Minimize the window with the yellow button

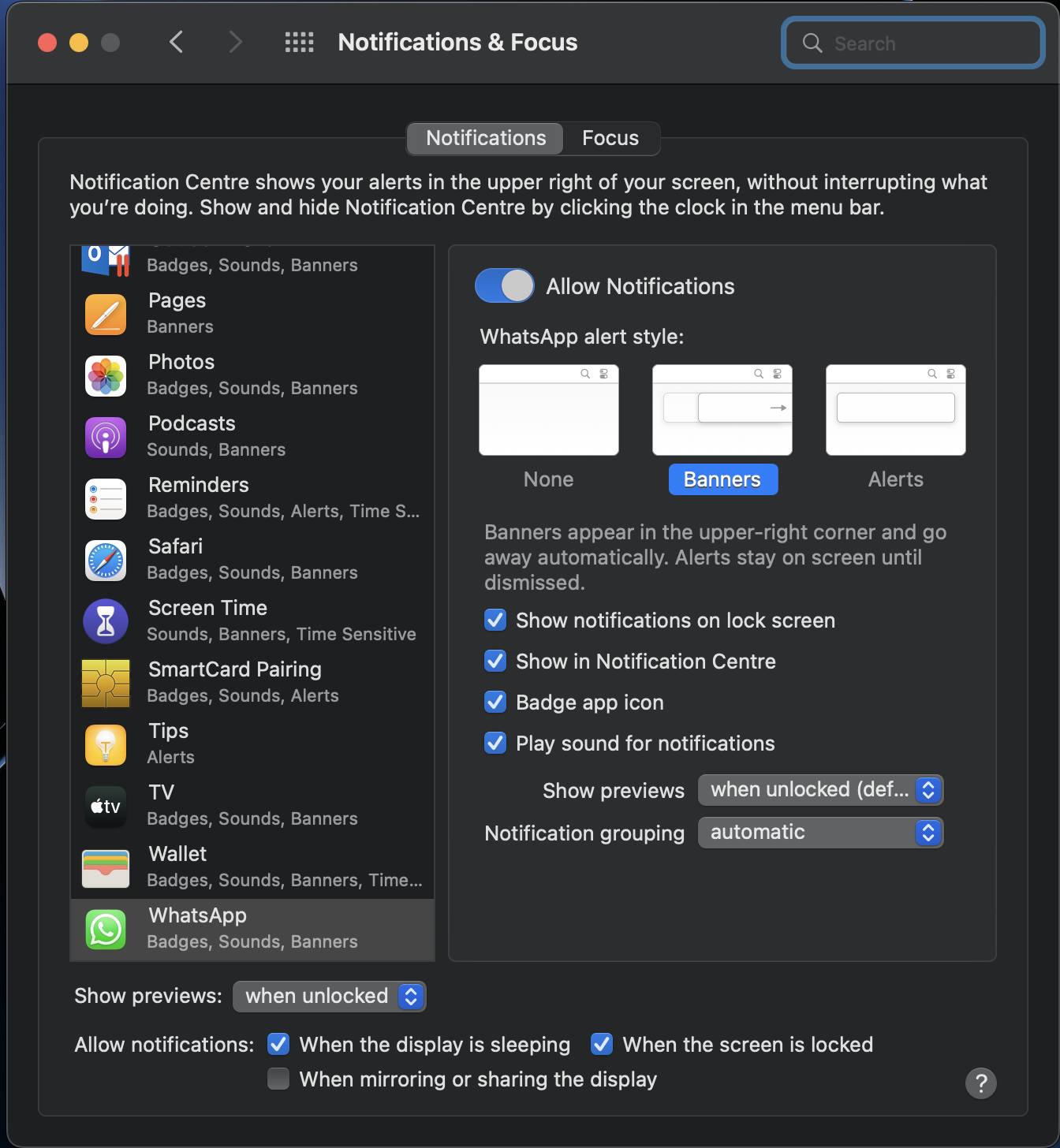click(x=79, y=42)
